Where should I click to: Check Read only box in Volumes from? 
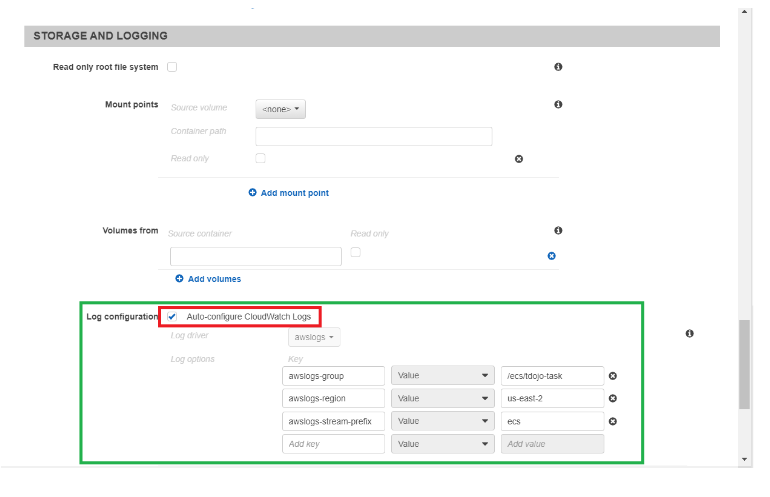[355, 253]
